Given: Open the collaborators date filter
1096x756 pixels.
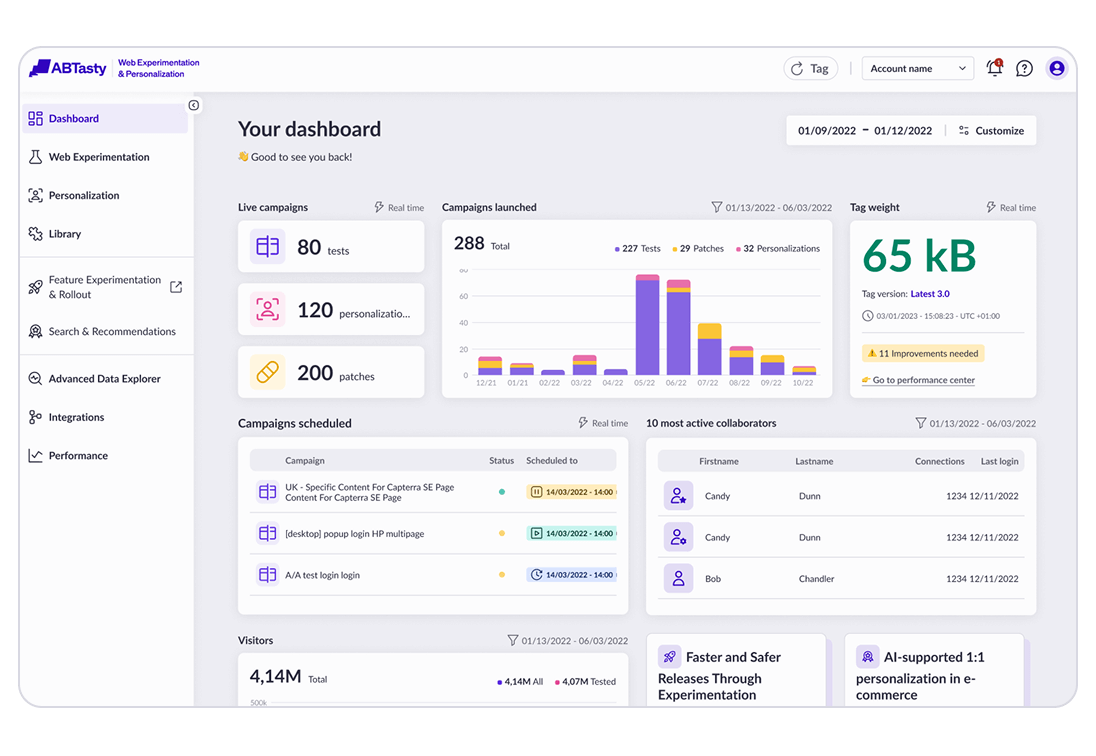Looking at the screenshot, I should pyautogui.click(x=920, y=424).
